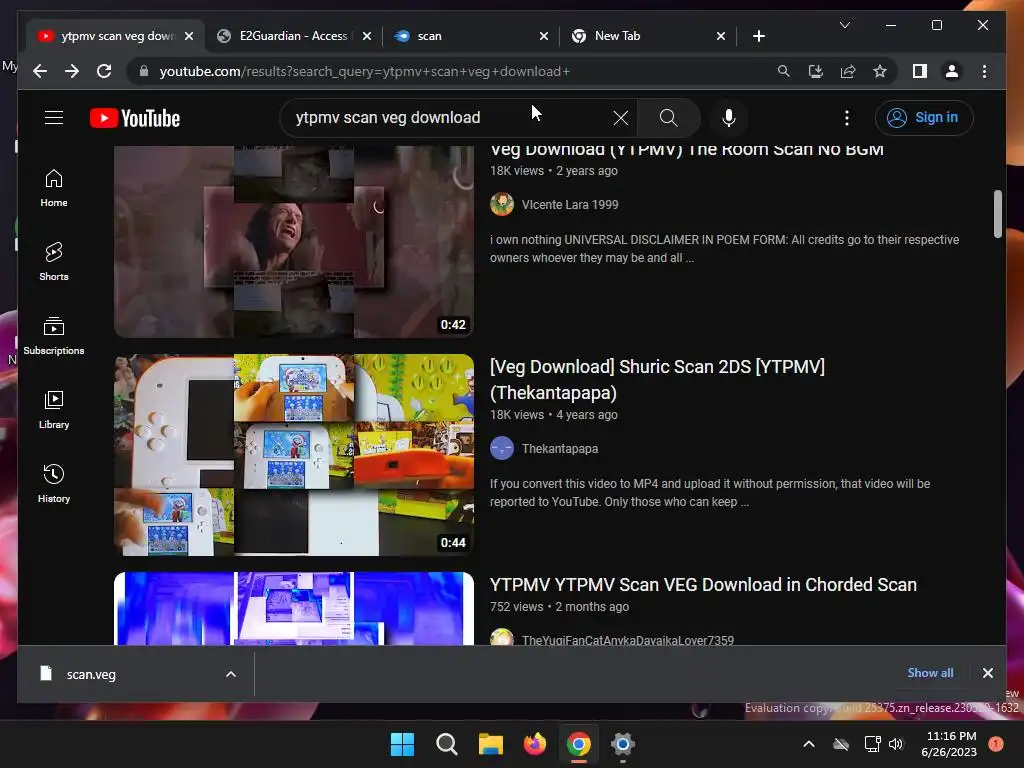1024x768 pixels.
Task: Open Firefox from the taskbar
Action: pyautogui.click(x=535, y=744)
